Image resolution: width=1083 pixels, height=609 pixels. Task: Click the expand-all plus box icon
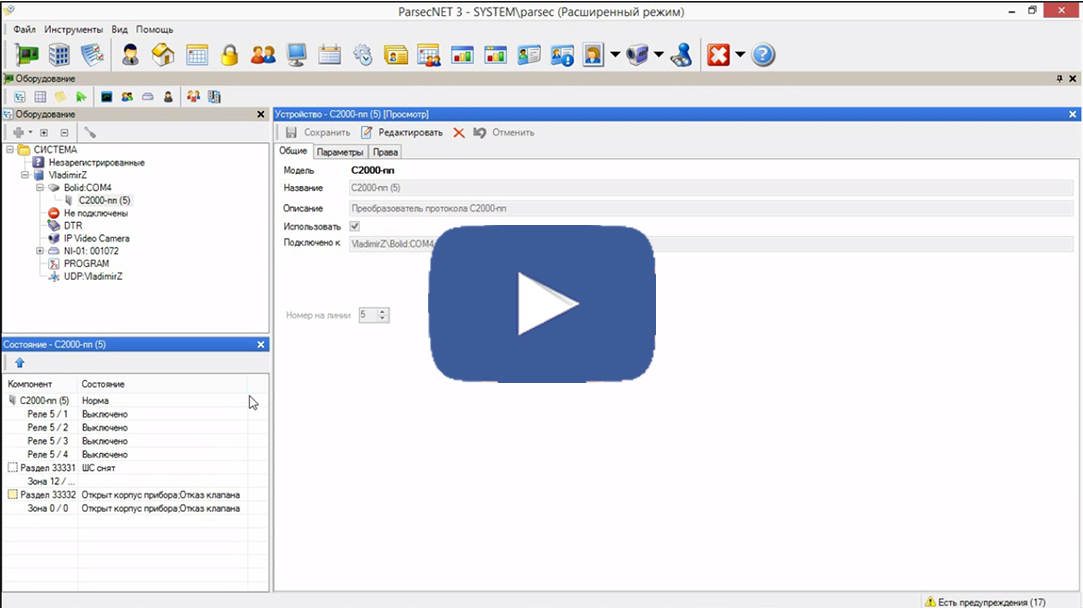44,133
